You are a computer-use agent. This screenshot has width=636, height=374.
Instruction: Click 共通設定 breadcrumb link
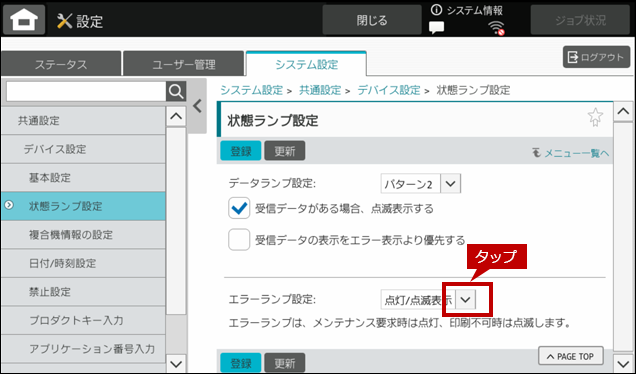pyautogui.click(x=320, y=90)
